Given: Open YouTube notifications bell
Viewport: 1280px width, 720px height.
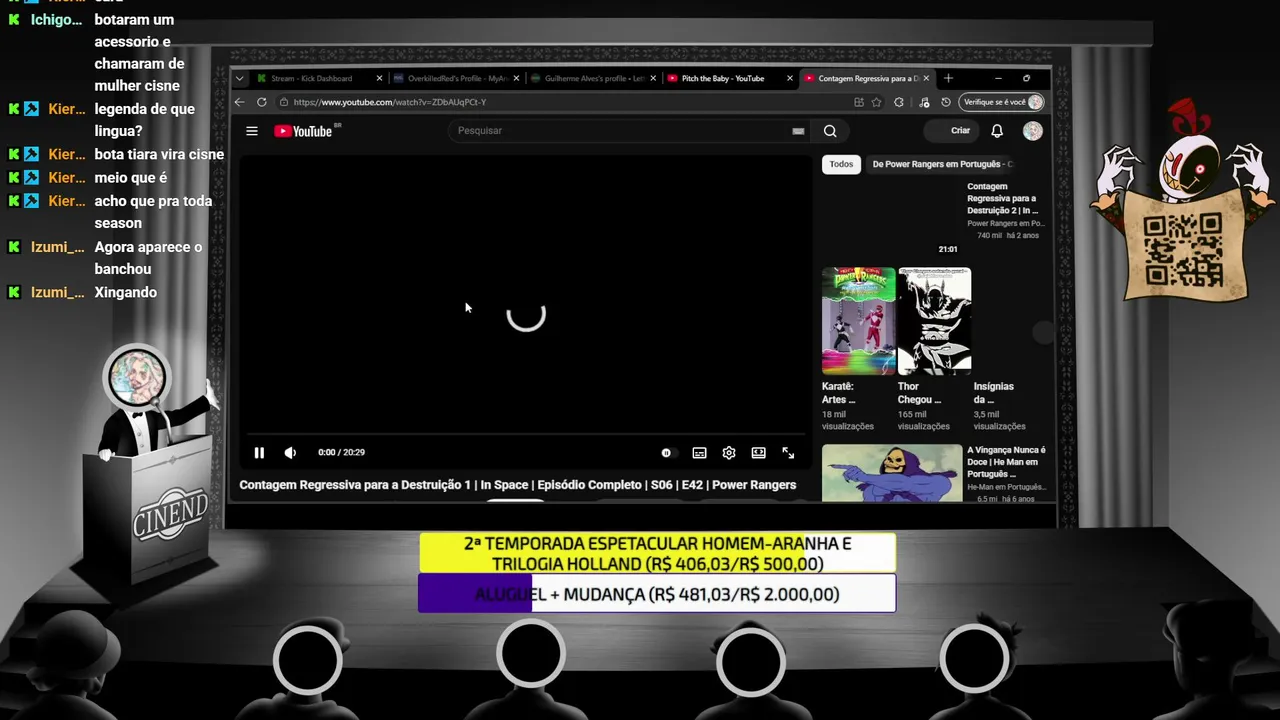Looking at the screenshot, I should tap(997, 131).
